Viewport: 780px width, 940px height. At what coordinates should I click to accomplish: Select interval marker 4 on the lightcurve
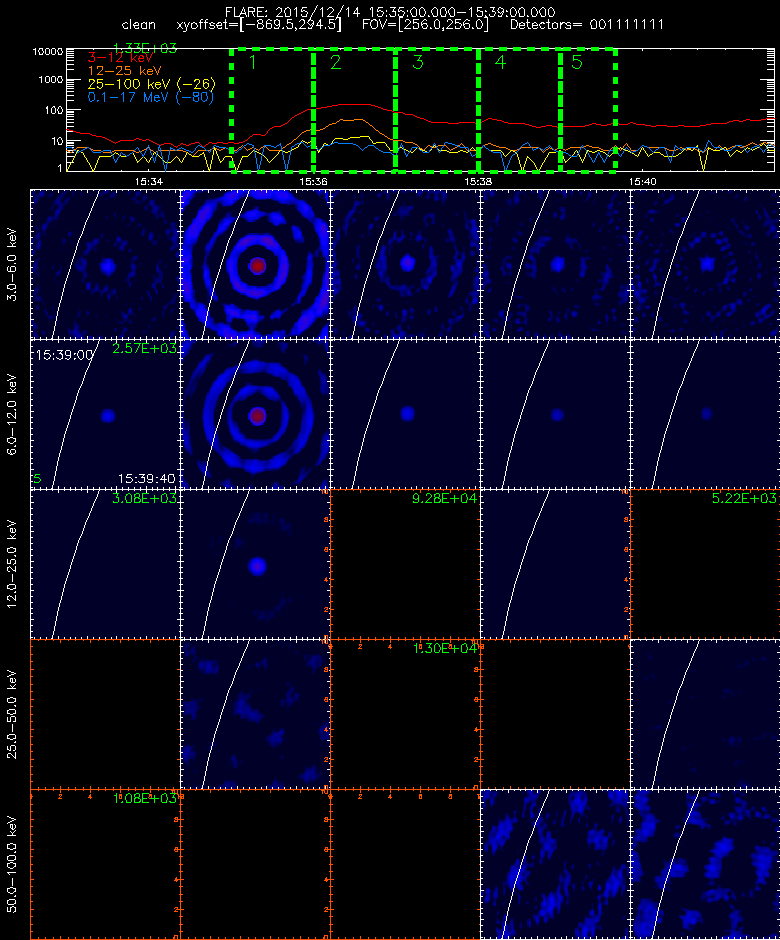[500, 62]
